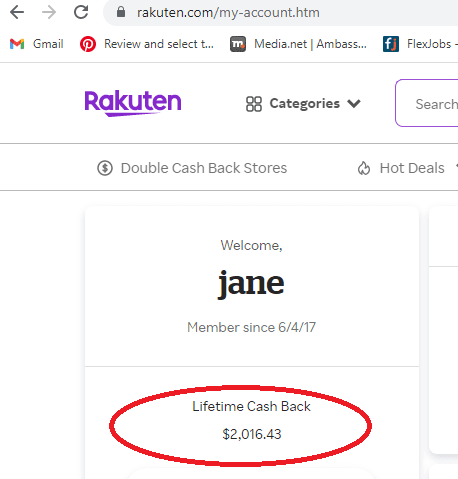The width and height of the screenshot is (458, 479).
Task: Click the Rakuten logo
Action: point(133,103)
